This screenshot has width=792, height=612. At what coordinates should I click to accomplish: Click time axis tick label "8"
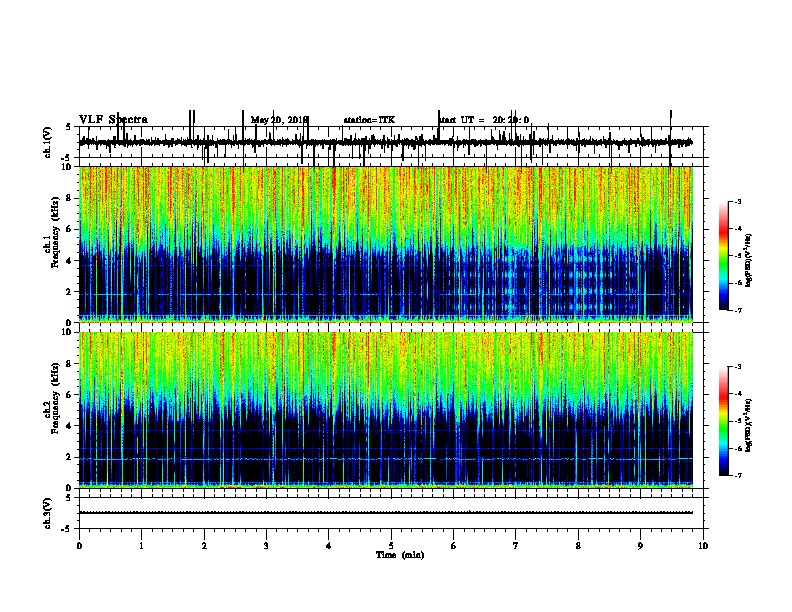(x=578, y=546)
